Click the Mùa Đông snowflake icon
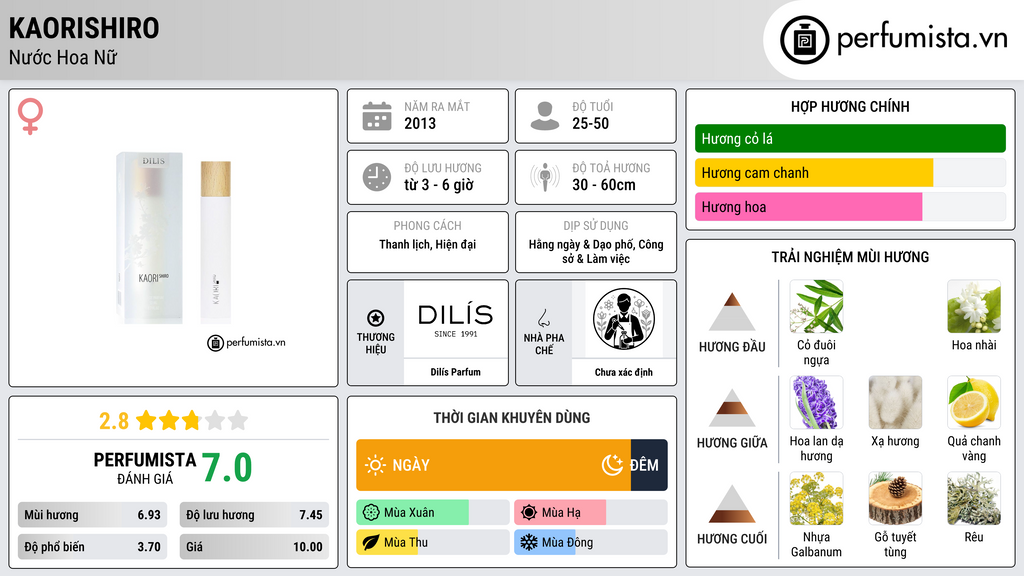Screen dimensions: 1024x576 tap(529, 543)
